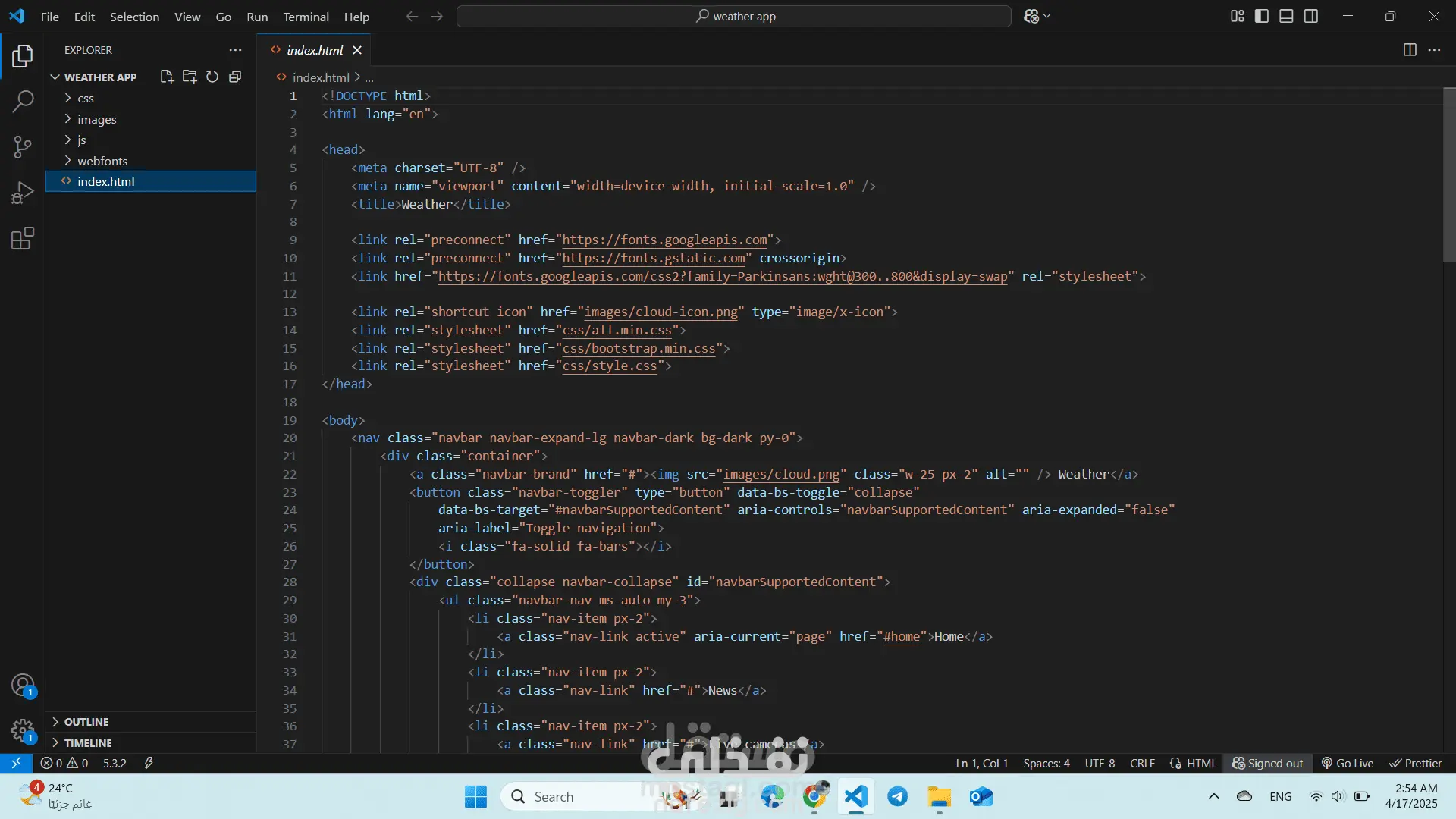
Task: Expand the TIMELINE section
Action: tap(88, 743)
